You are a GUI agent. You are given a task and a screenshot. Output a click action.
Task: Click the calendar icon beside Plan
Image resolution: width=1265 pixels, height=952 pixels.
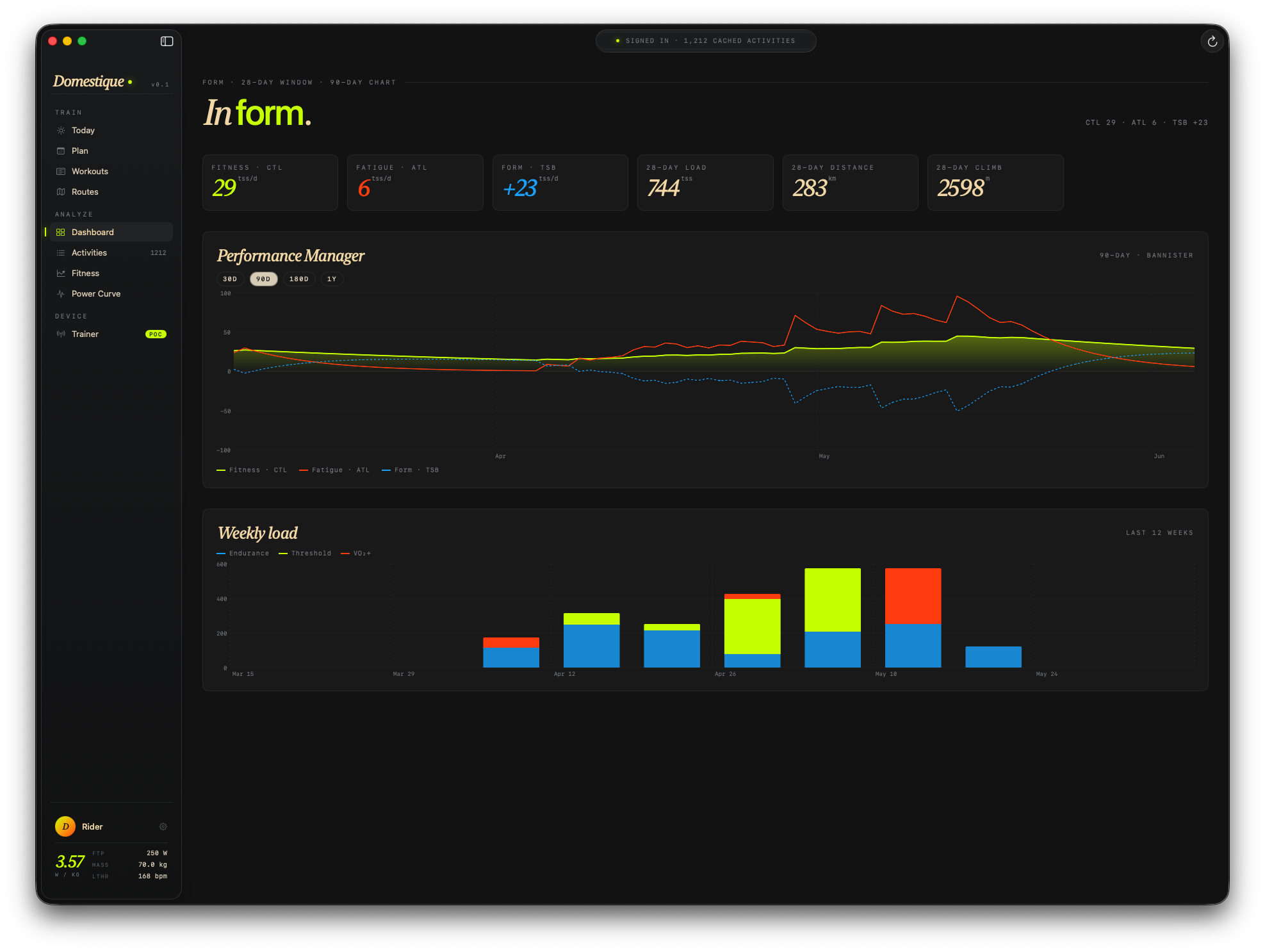(x=61, y=151)
